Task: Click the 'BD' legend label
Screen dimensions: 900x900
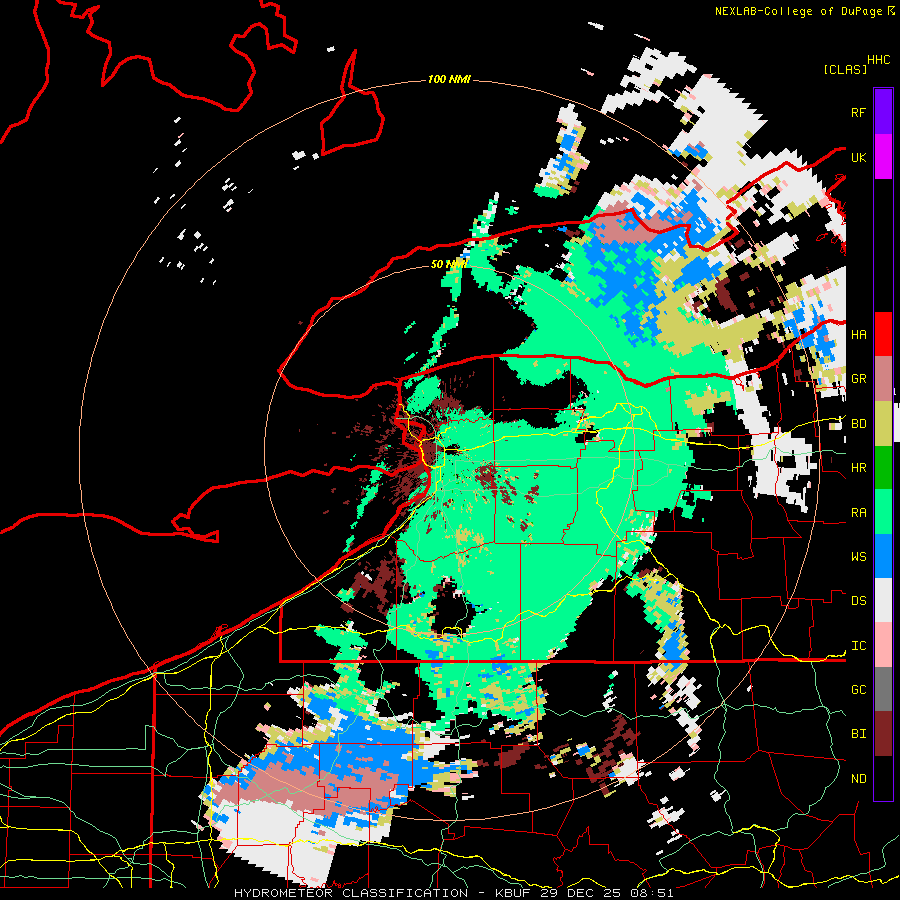Action: click(858, 424)
